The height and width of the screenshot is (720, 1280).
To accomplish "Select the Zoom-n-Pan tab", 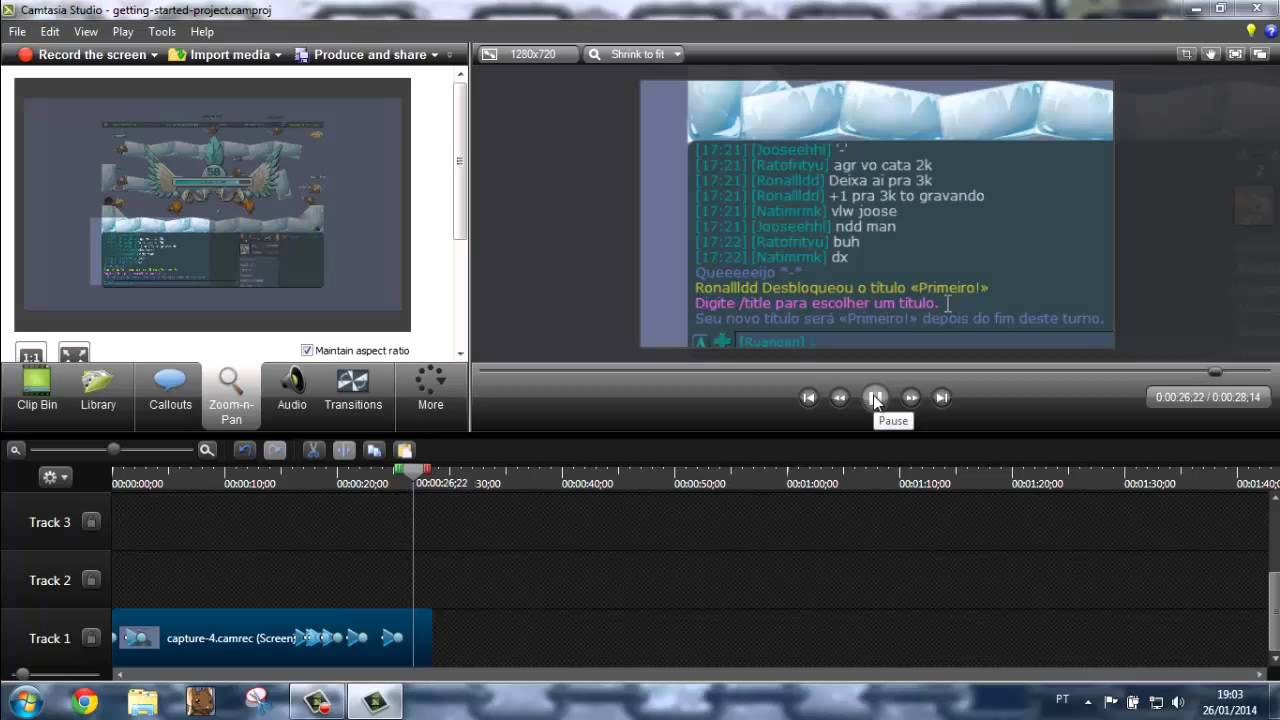I will (x=231, y=395).
